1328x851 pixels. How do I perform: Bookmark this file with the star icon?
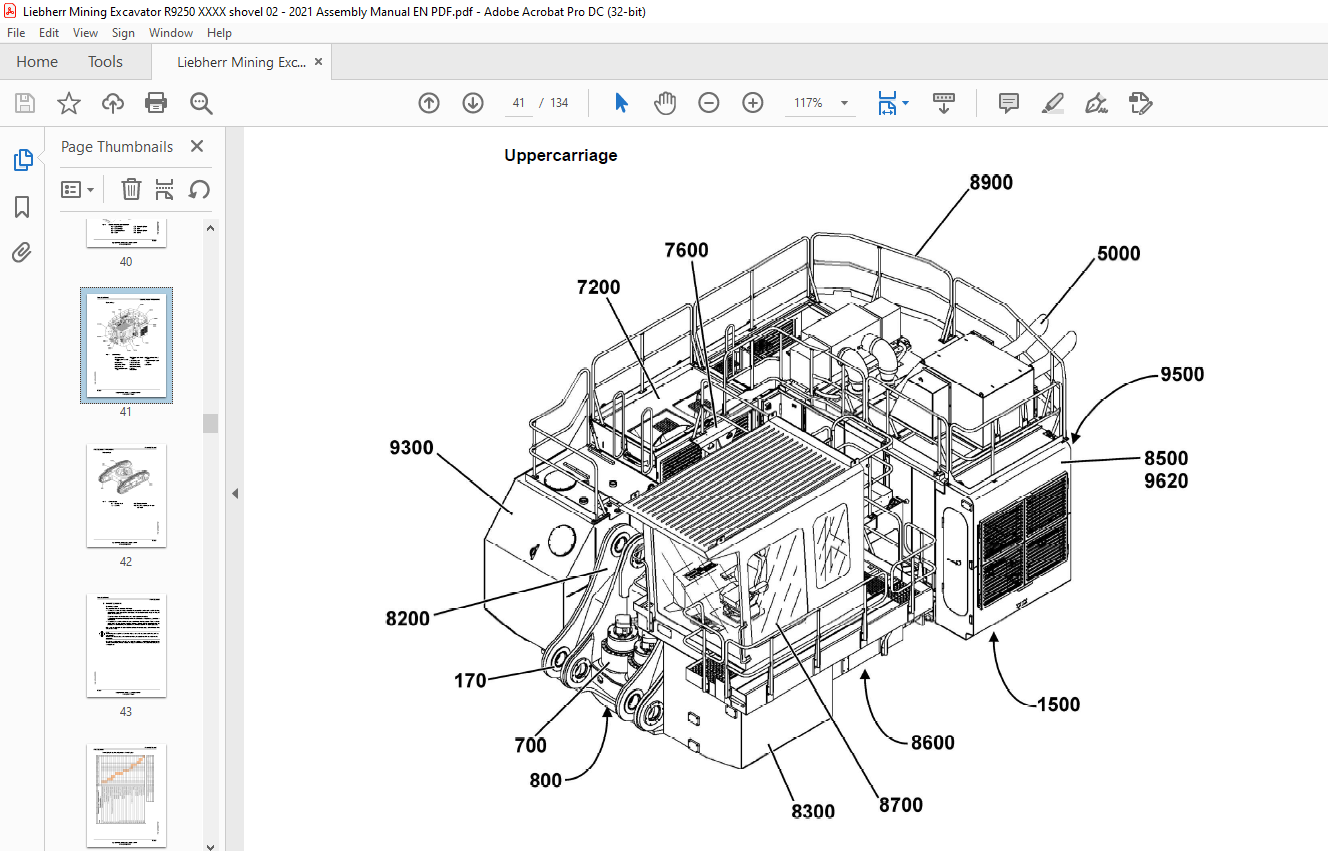[69, 103]
